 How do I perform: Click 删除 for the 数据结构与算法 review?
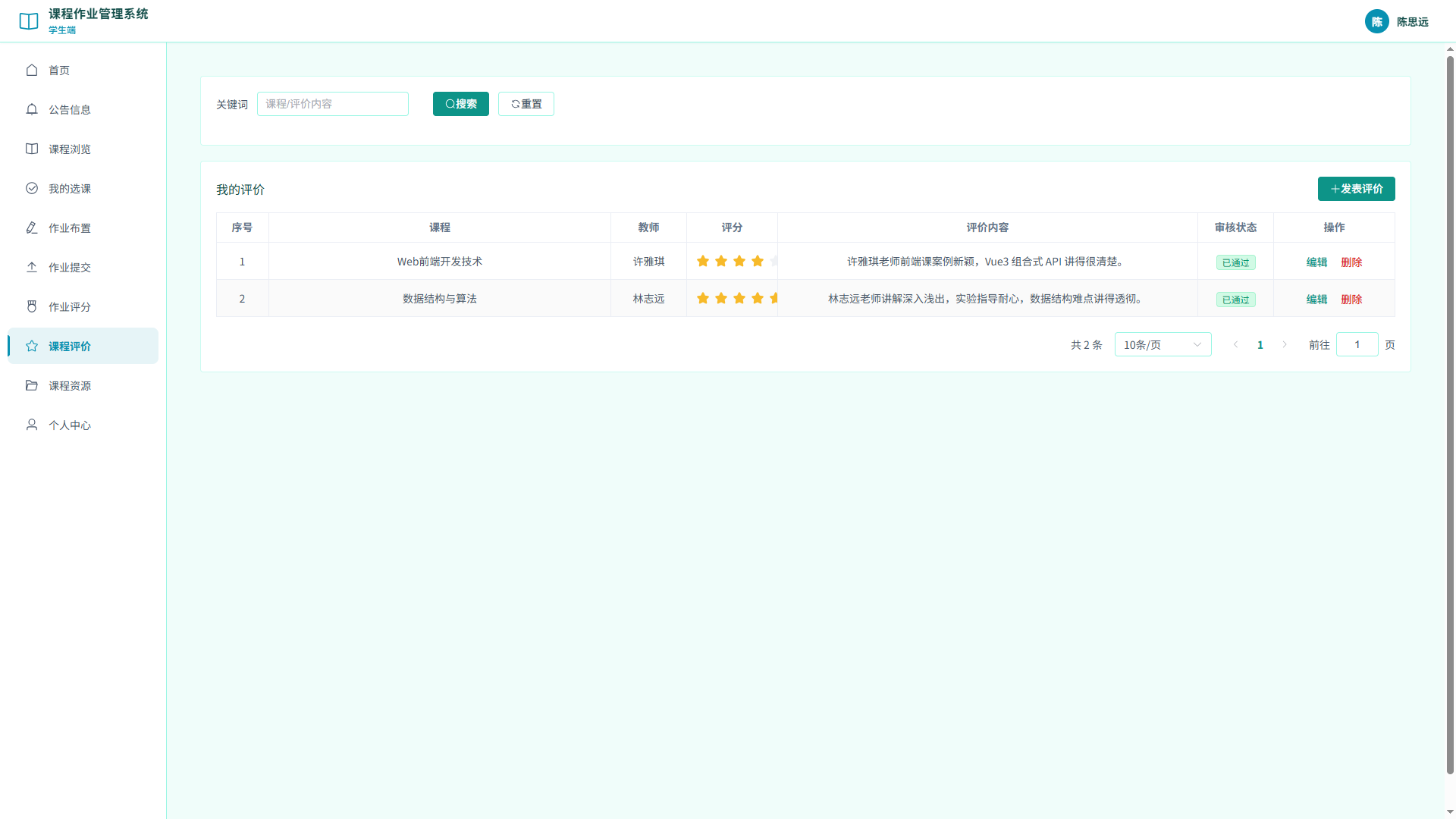(x=1351, y=299)
